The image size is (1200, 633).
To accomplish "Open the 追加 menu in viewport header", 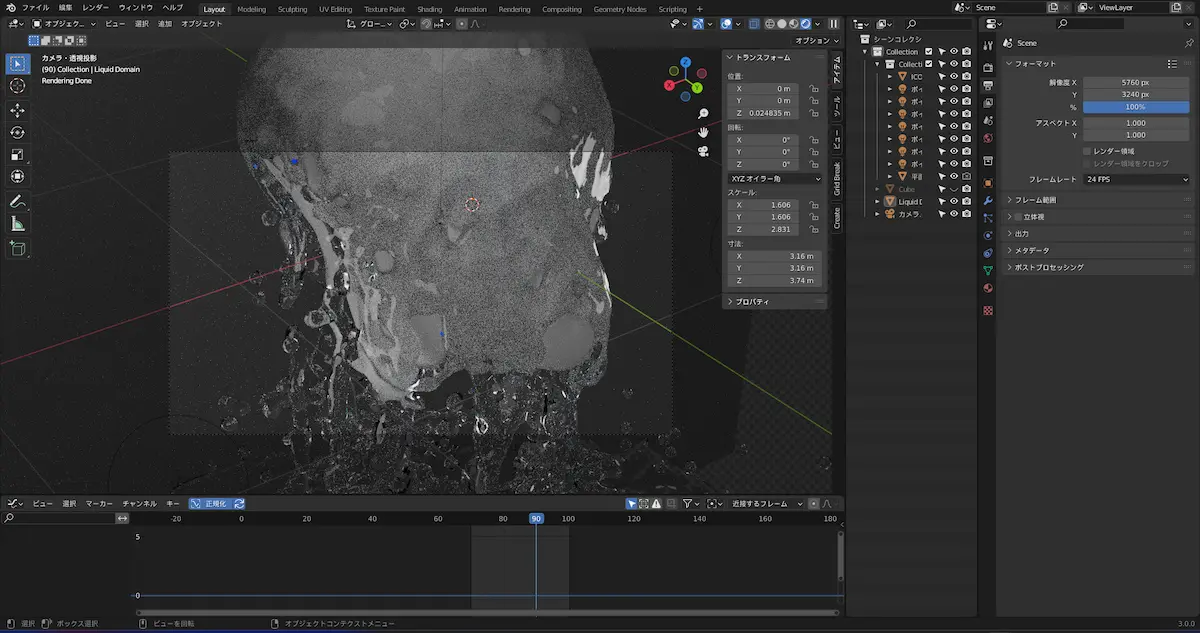I will [x=164, y=23].
